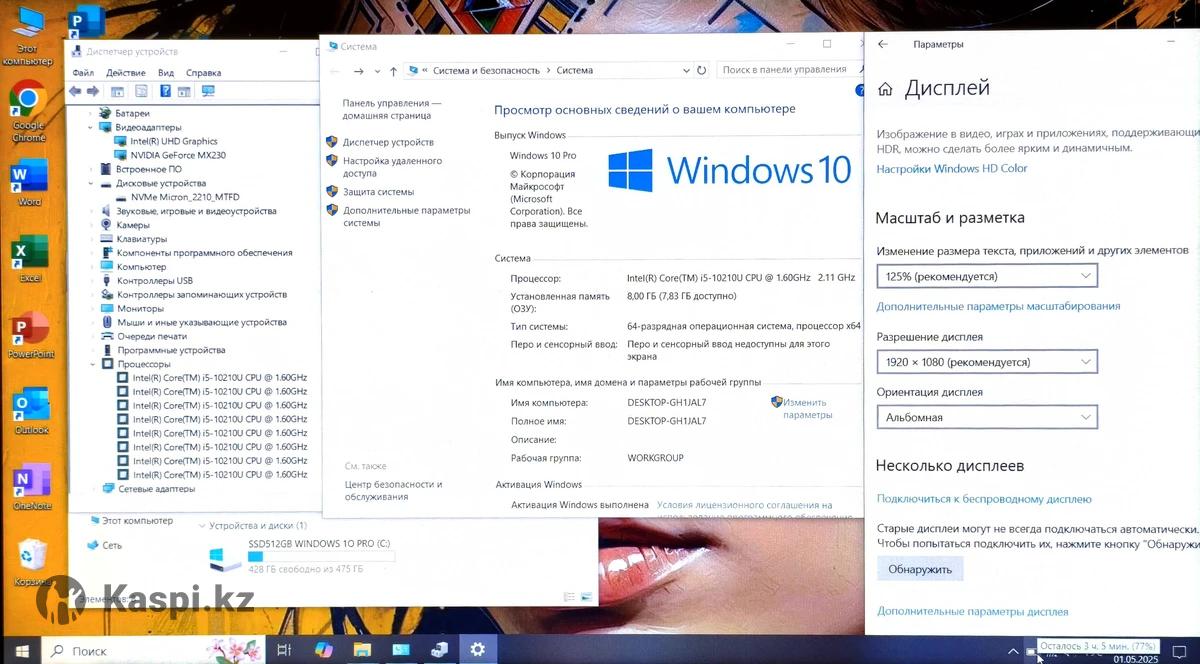
Task: Click the Back arrow in the Система window
Action: click(x=335, y=71)
